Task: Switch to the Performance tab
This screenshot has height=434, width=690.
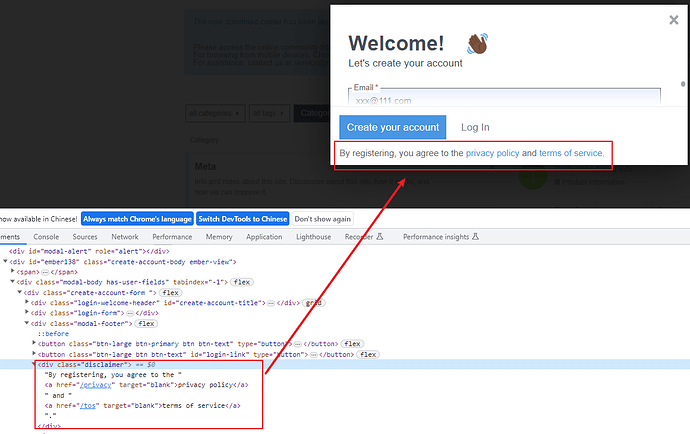Action: click(172, 237)
